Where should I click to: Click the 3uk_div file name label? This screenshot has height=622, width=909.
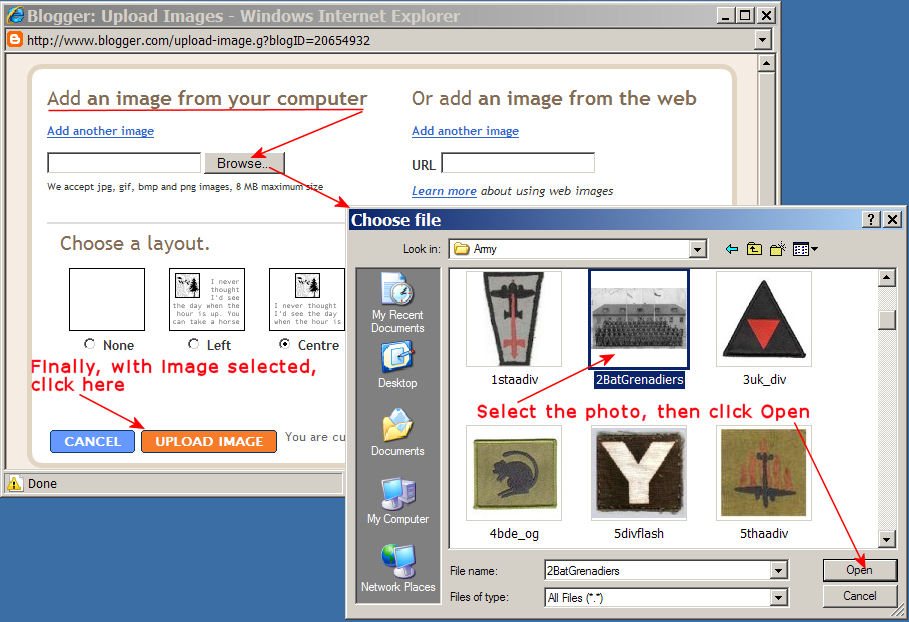point(765,380)
